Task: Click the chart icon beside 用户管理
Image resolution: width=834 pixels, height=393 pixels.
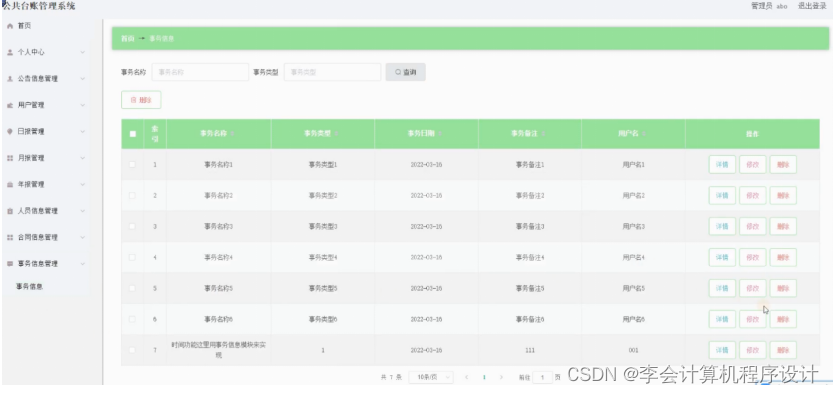Action: pos(10,105)
